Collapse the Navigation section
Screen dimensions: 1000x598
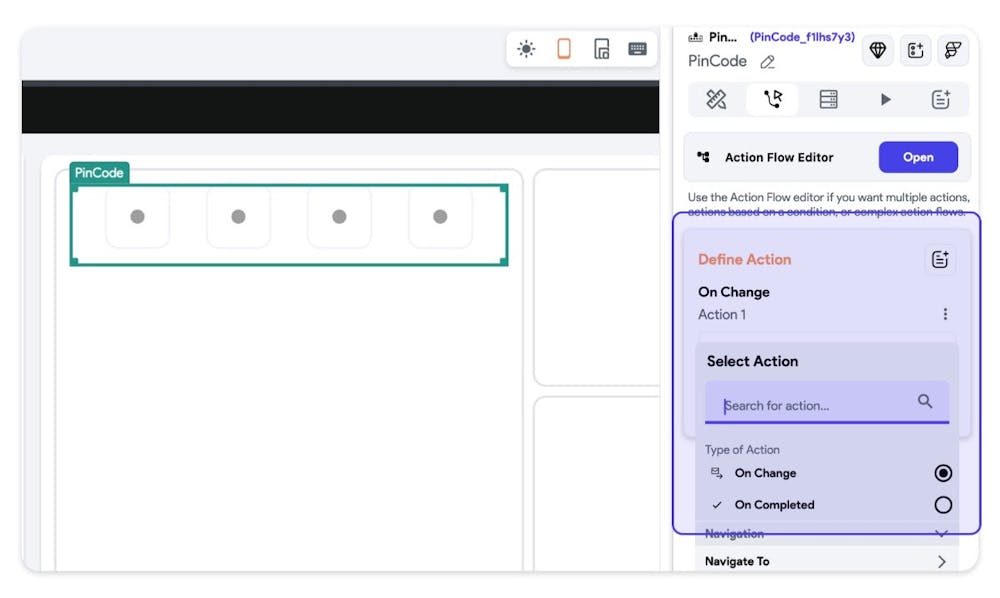tap(941, 534)
